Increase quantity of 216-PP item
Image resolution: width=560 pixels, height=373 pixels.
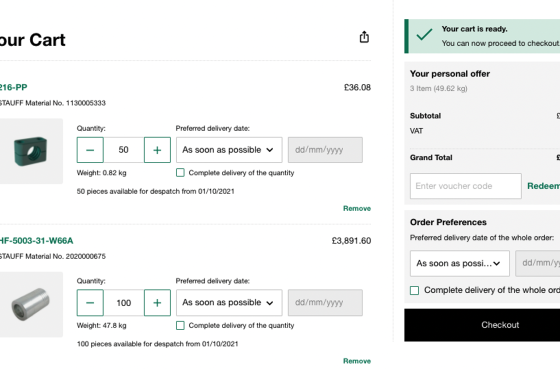(157, 150)
